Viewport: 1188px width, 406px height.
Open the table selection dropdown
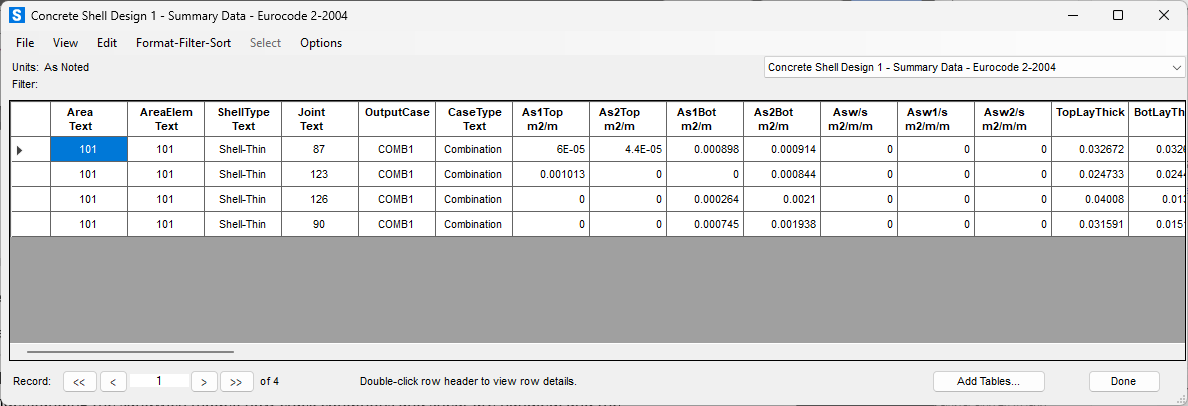tap(1175, 67)
